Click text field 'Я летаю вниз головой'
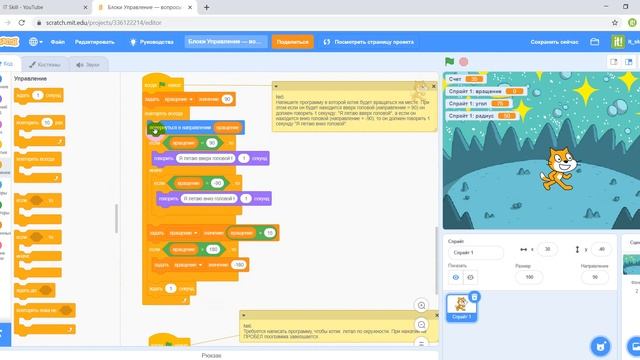 (x=209, y=198)
